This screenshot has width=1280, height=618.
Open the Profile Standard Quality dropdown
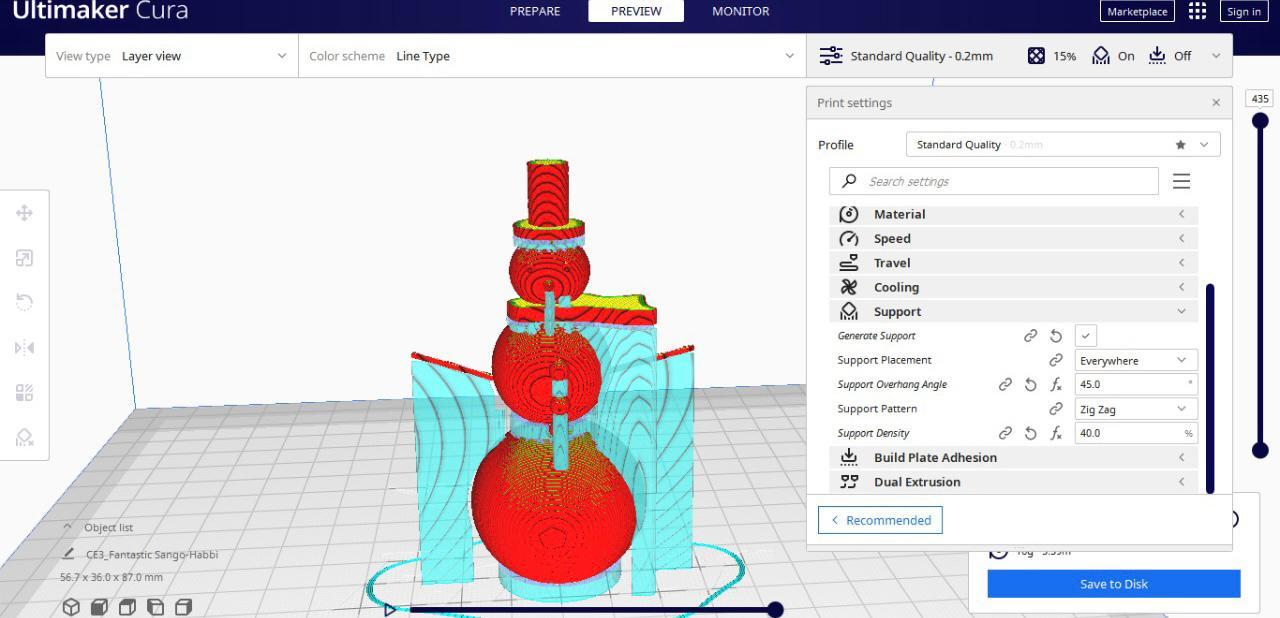click(1062, 145)
